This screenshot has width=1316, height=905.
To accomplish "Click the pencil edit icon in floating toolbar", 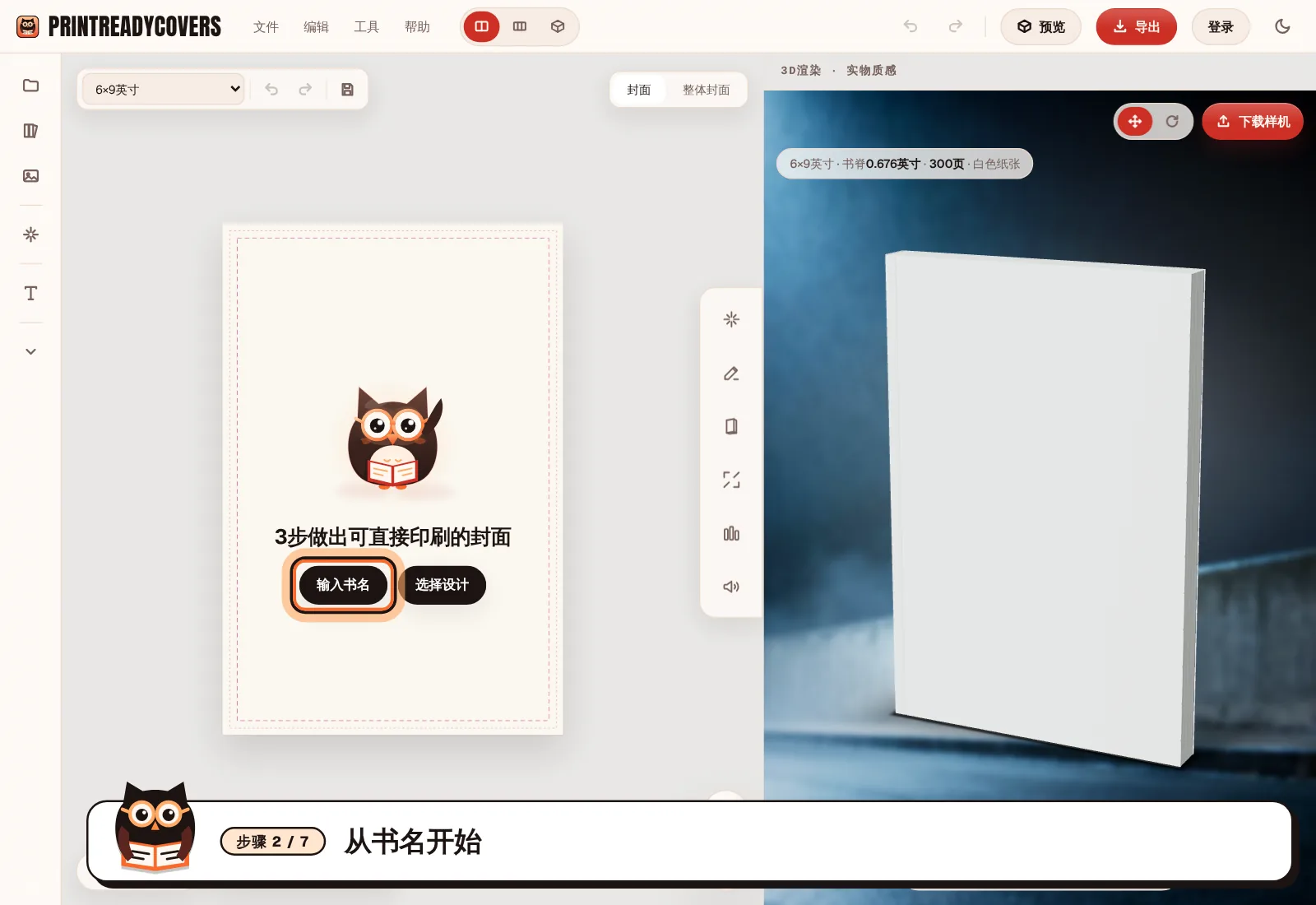I will click(x=731, y=374).
